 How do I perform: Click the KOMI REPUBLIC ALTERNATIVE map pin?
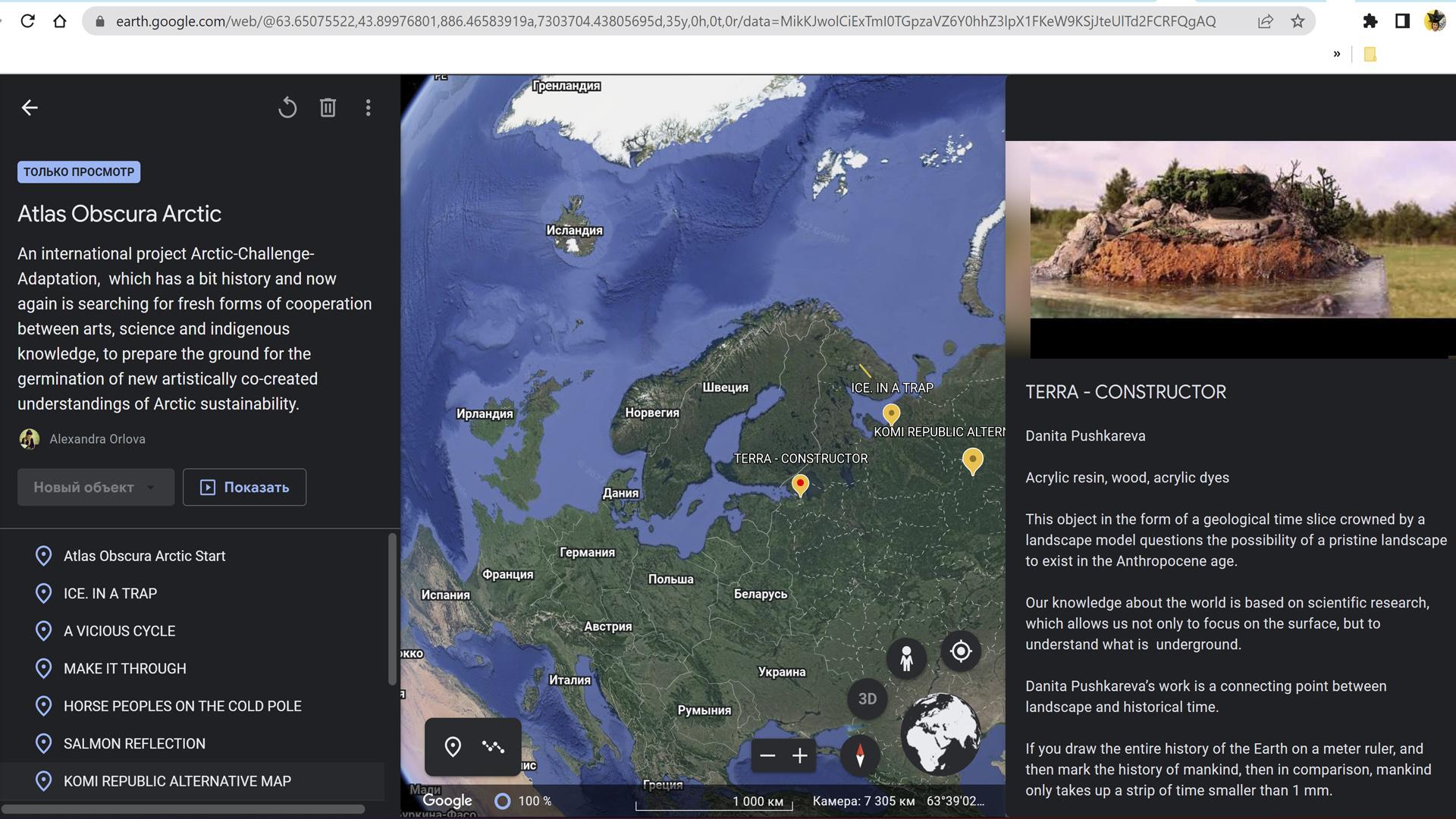pos(973,461)
